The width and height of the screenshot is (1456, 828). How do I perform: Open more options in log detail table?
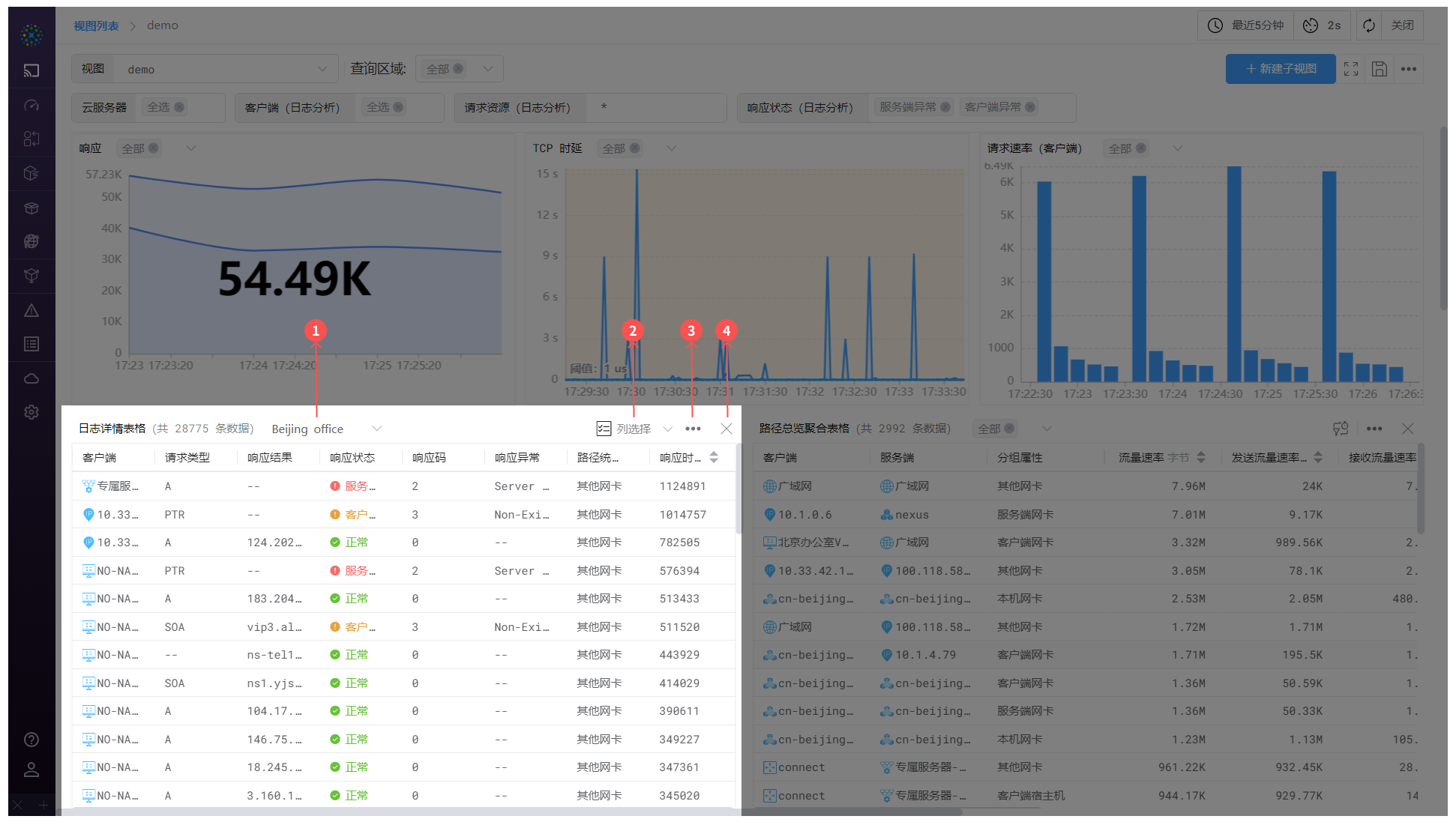[693, 429]
